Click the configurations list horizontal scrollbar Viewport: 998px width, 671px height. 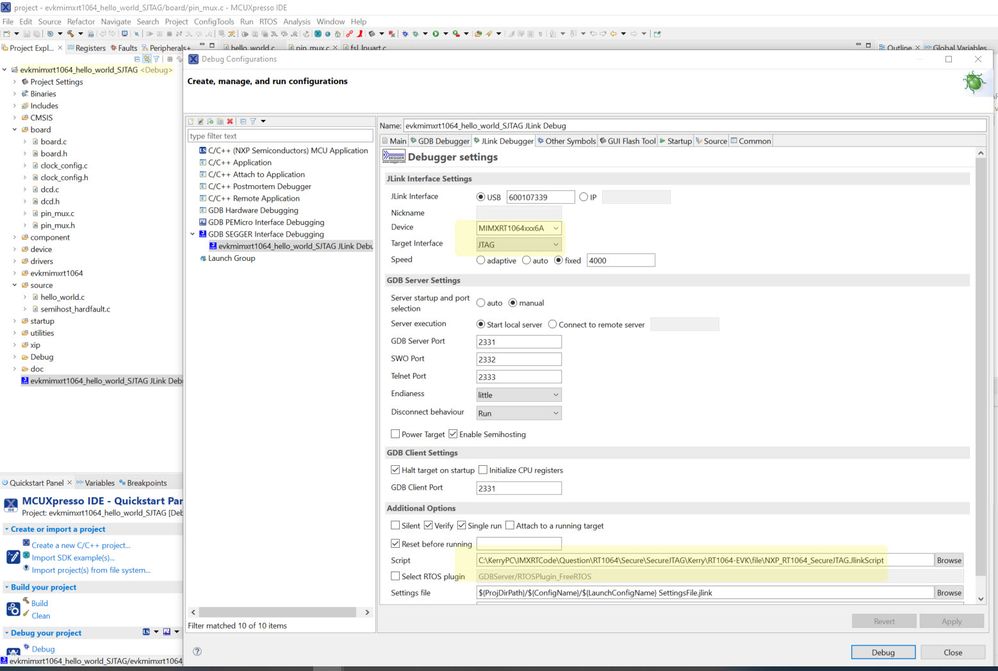278,612
